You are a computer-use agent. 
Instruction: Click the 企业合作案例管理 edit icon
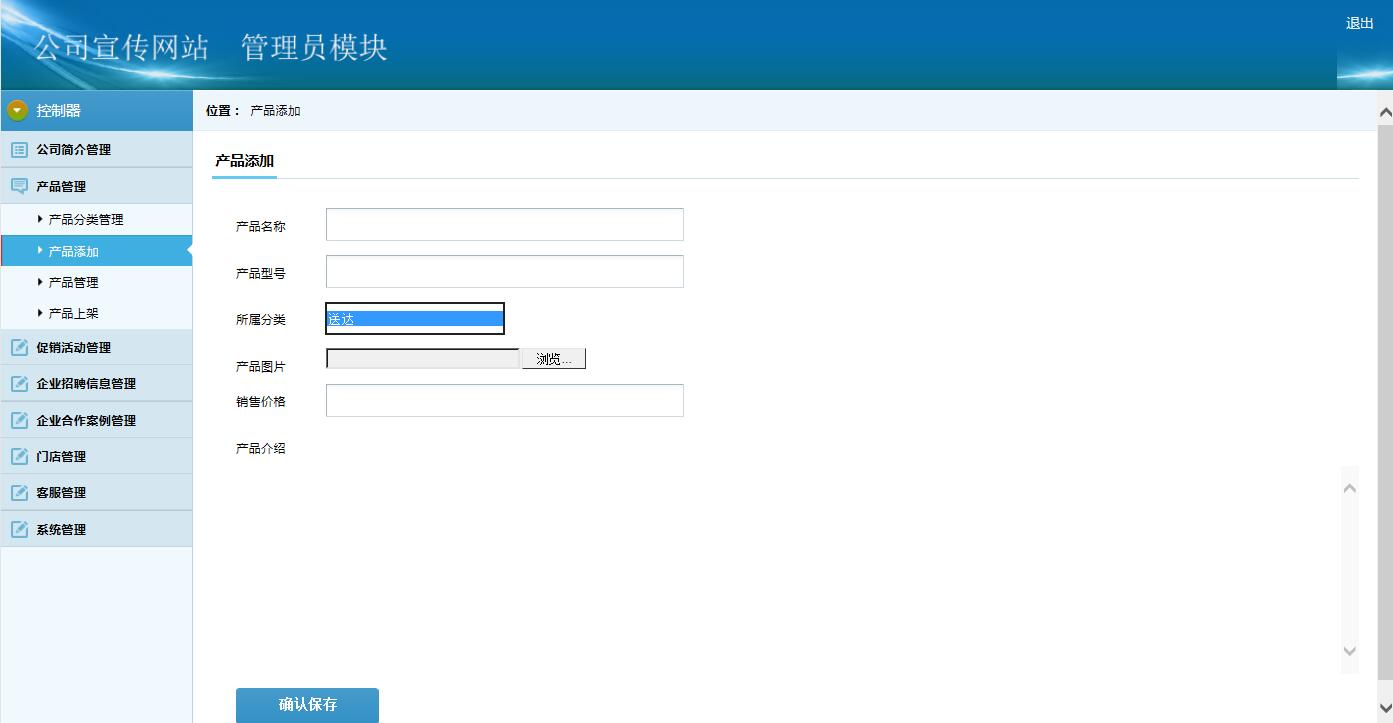click(x=19, y=420)
